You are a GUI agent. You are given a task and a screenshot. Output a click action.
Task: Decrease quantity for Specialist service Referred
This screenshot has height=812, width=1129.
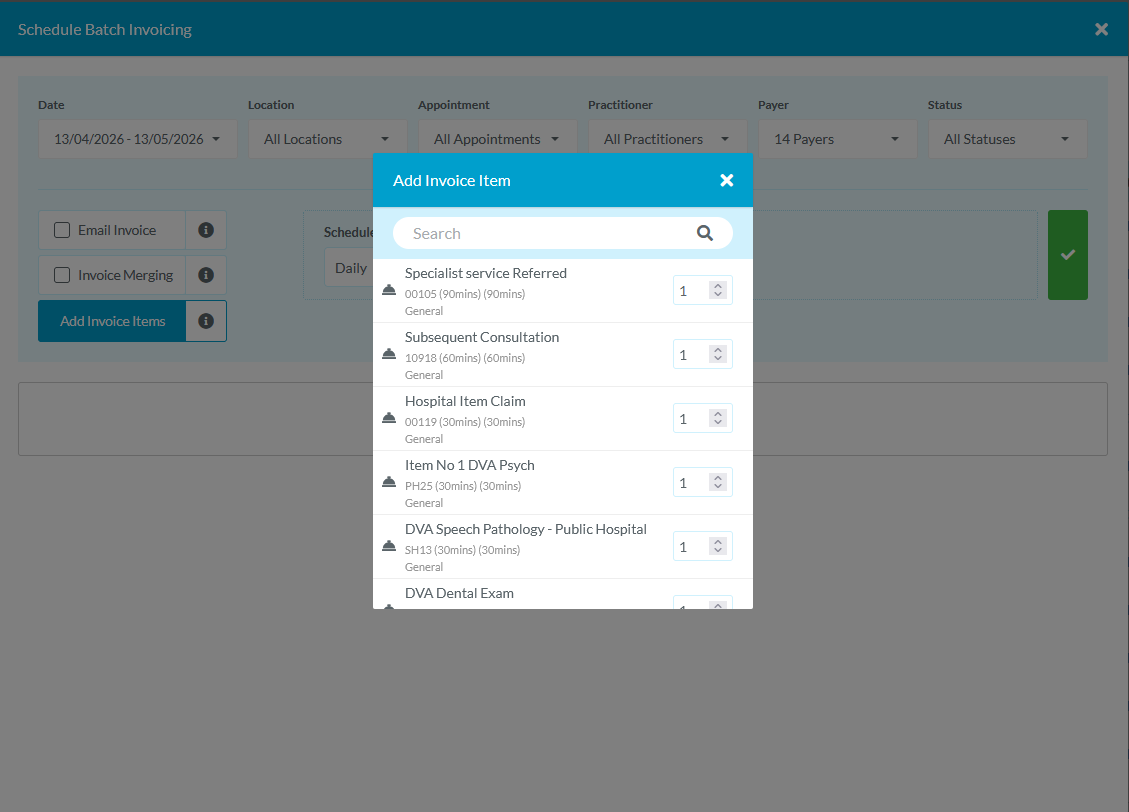[x=718, y=294]
